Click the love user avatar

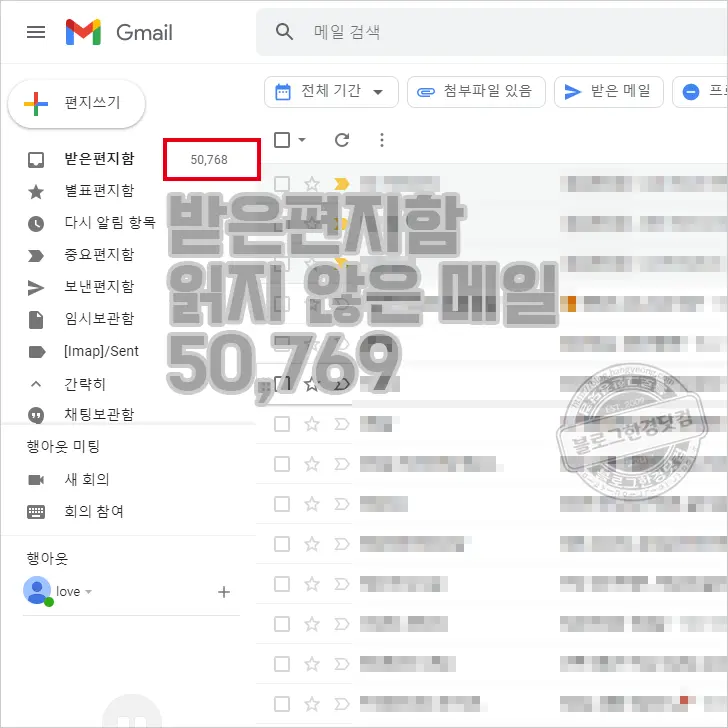point(38,591)
